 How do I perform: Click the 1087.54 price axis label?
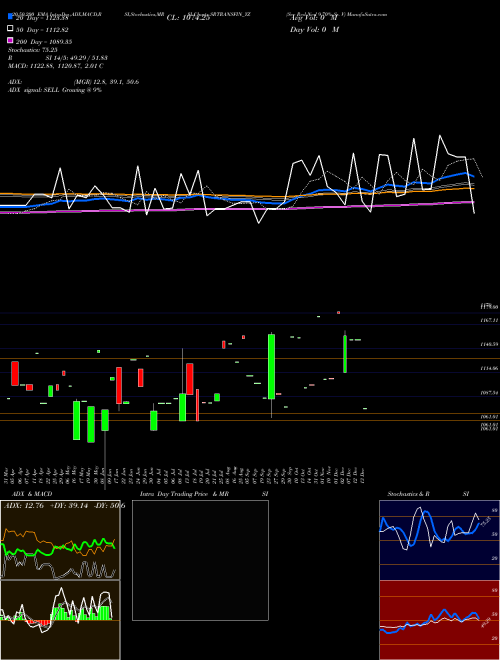[489, 393]
